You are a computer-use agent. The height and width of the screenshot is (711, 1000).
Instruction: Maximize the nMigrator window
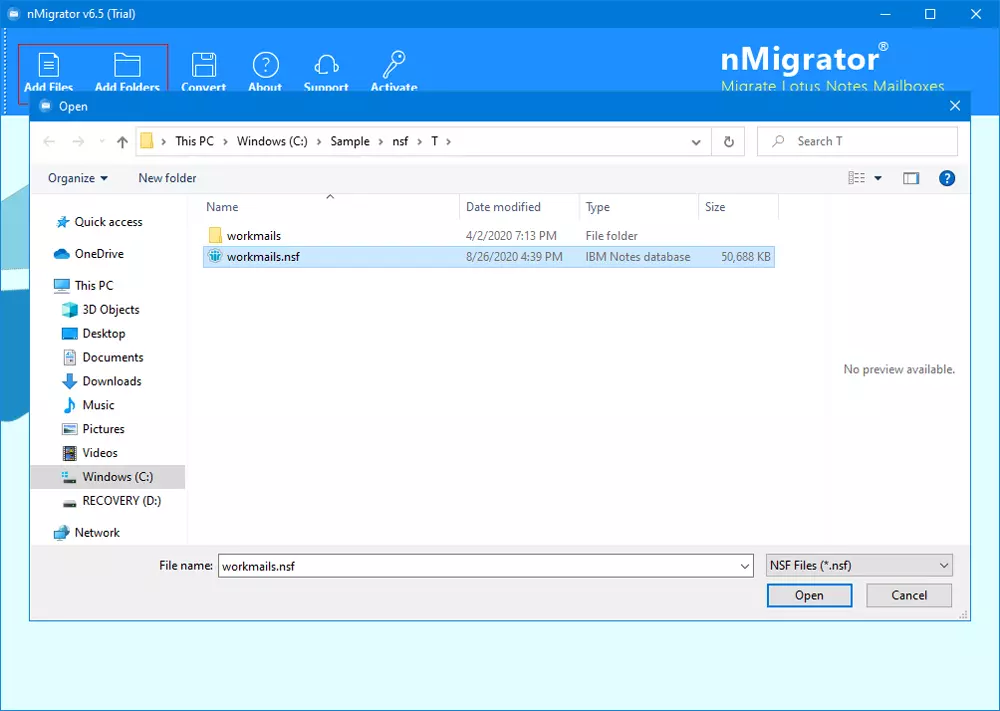[930, 14]
